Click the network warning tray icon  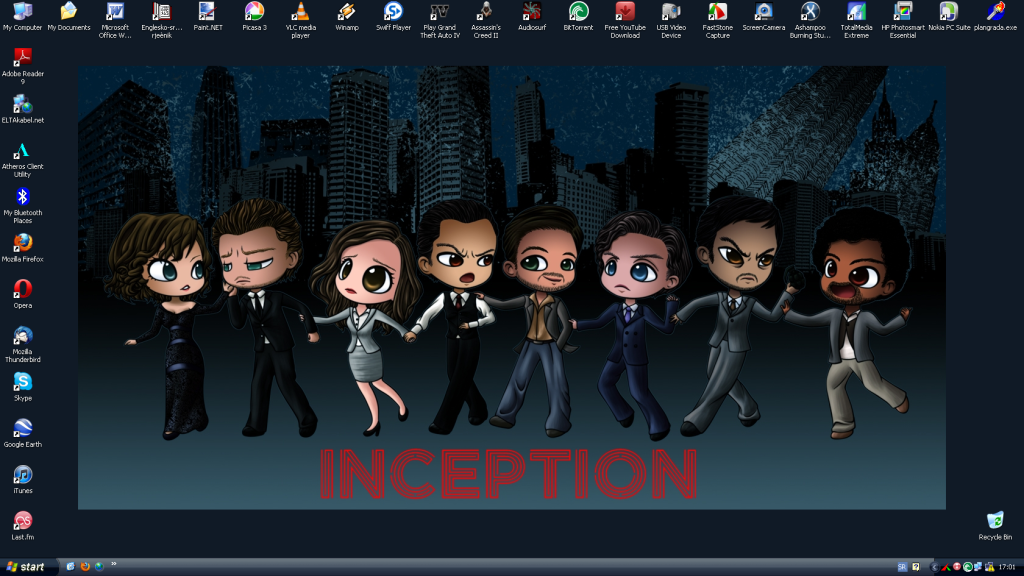point(989,568)
